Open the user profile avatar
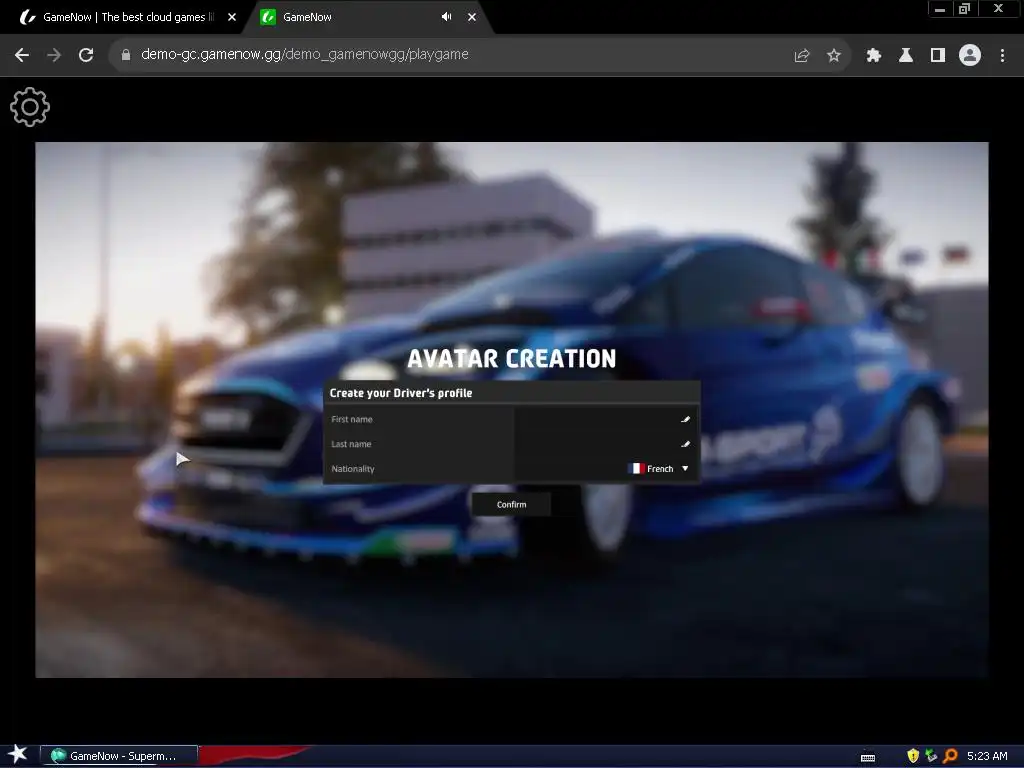This screenshot has height=768, width=1024. tap(970, 55)
